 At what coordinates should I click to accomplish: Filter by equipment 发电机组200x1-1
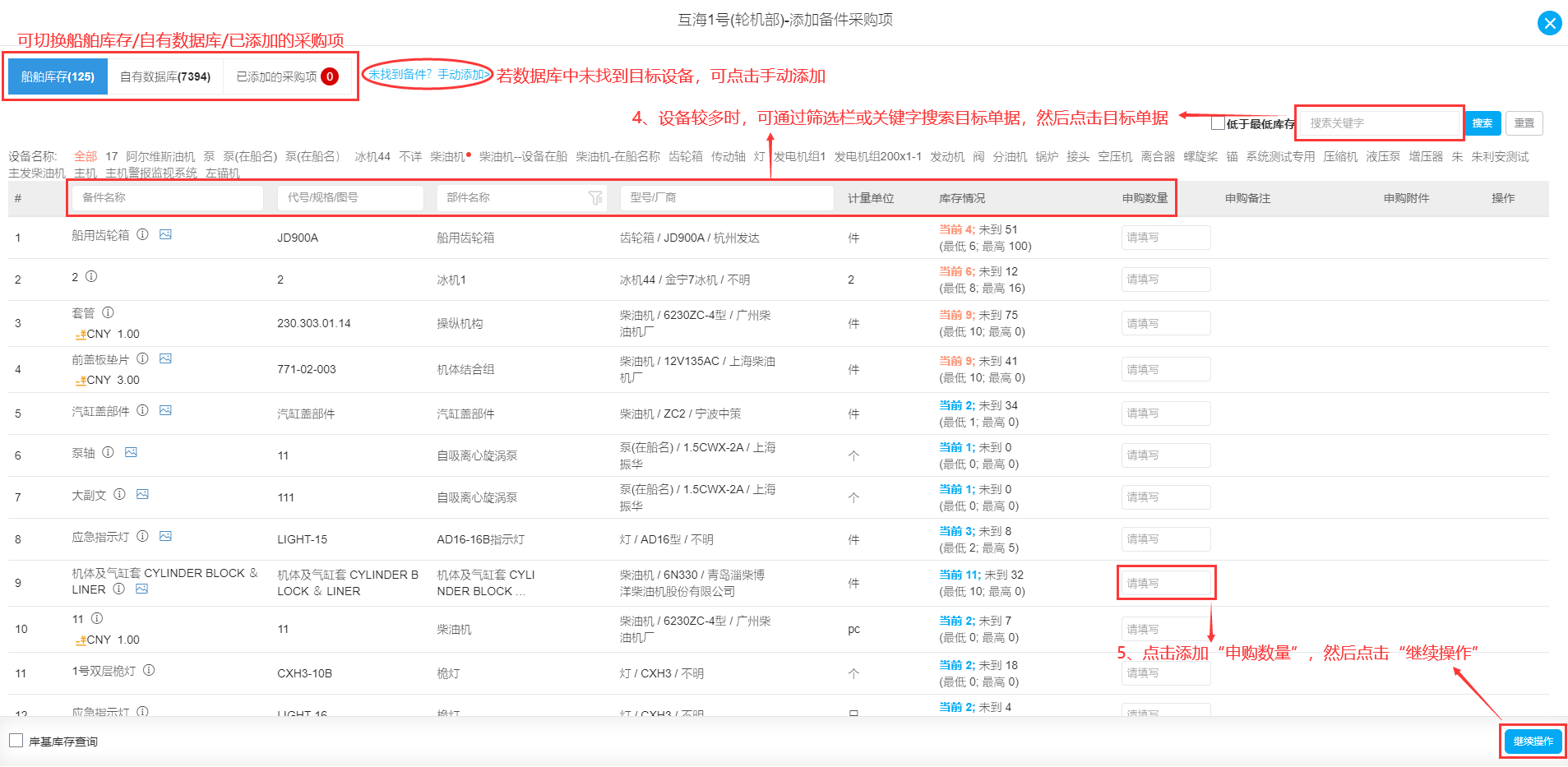tap(878, 156)
